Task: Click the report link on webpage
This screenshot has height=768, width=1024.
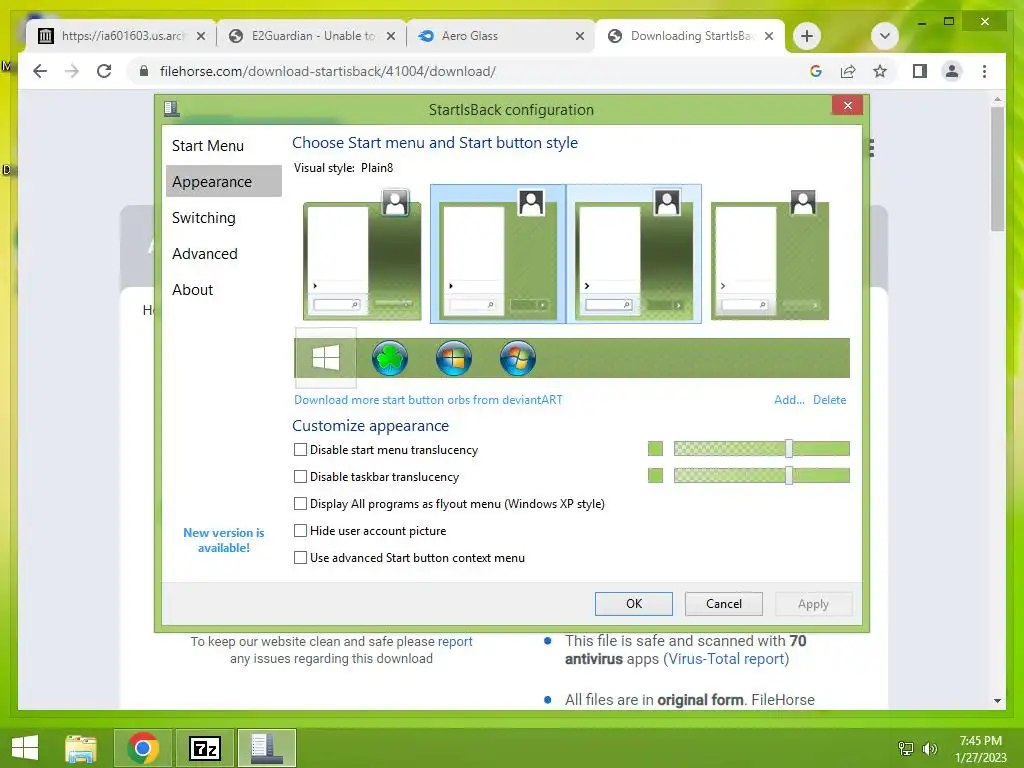Action: 455,641
